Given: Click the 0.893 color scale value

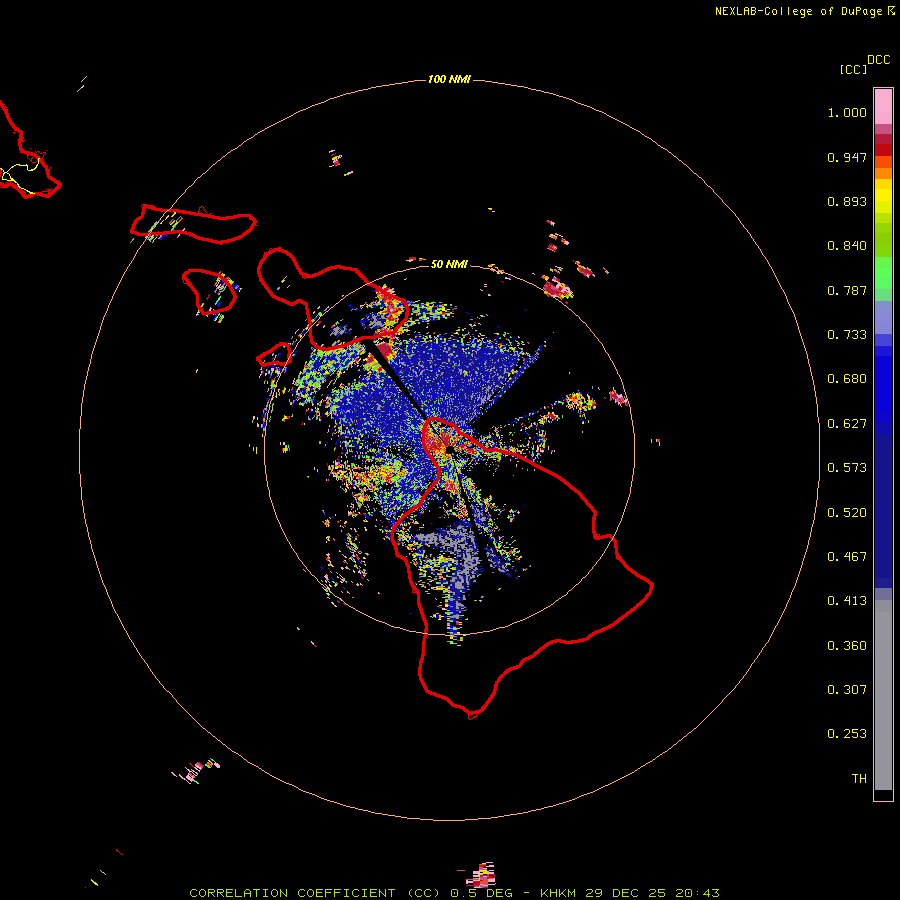Looking at the screenshot, I should click(847, 201).
